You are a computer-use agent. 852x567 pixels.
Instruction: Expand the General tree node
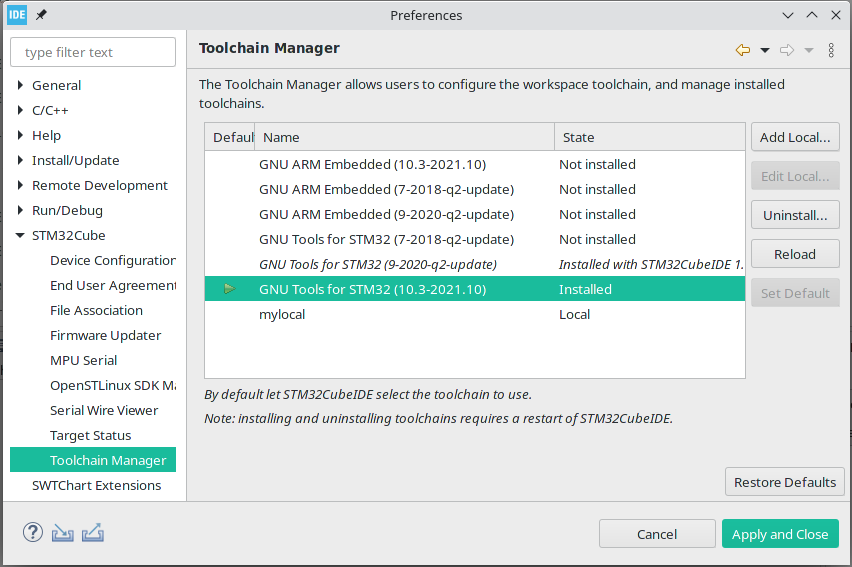(20, 85)
